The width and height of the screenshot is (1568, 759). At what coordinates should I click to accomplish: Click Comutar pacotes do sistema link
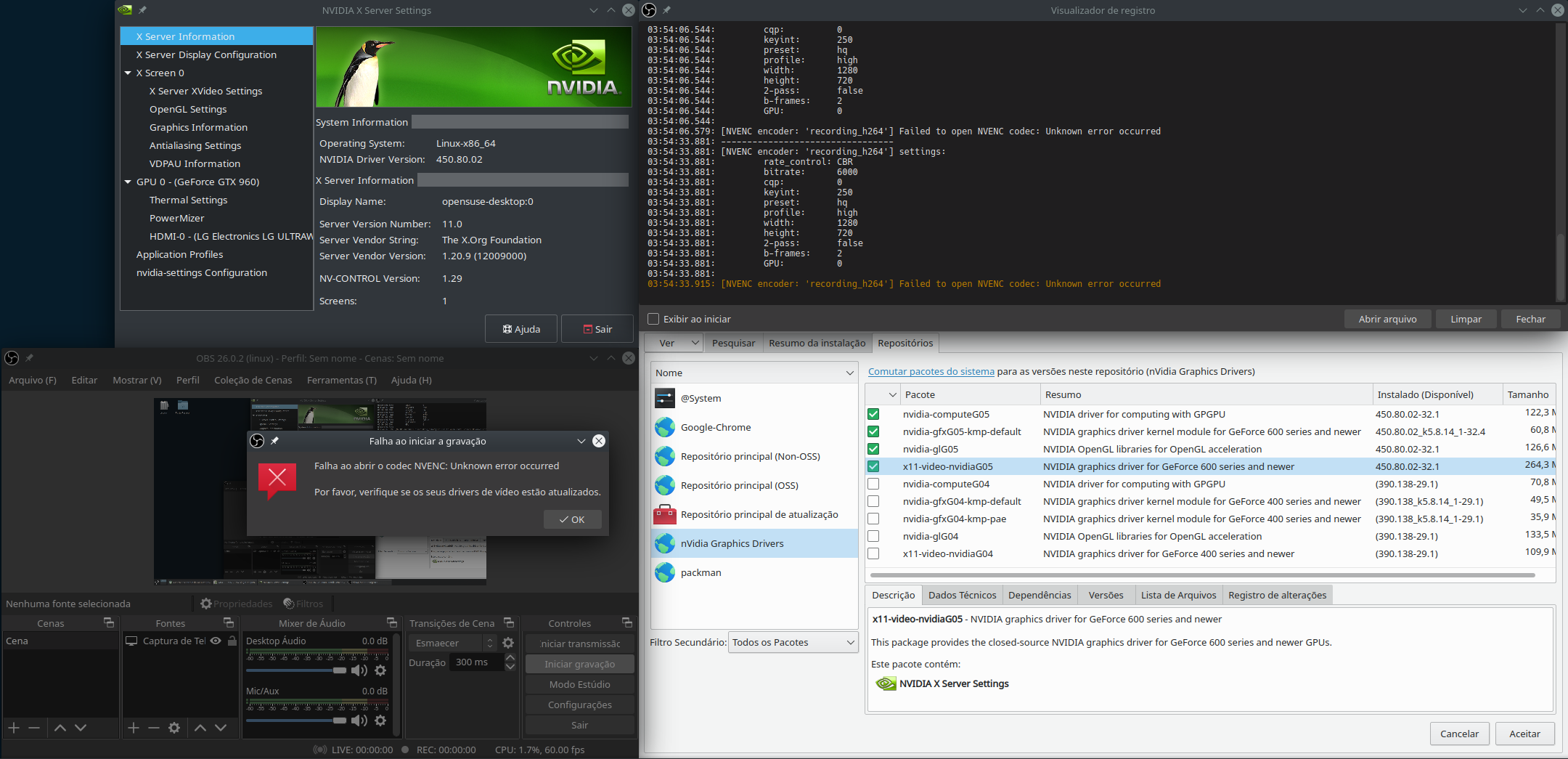click(931, 371)
